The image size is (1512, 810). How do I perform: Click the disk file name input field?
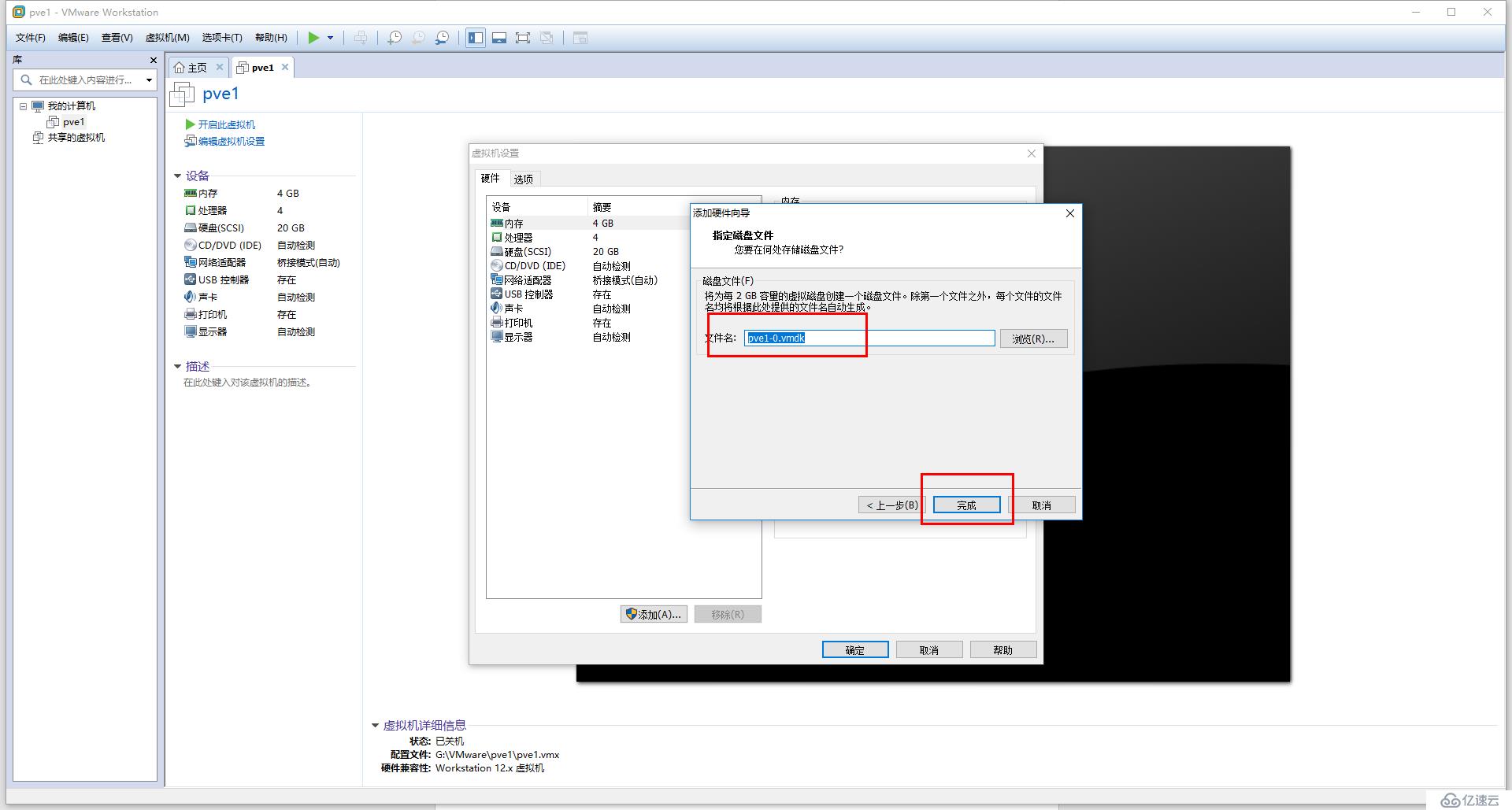point(869,338)
